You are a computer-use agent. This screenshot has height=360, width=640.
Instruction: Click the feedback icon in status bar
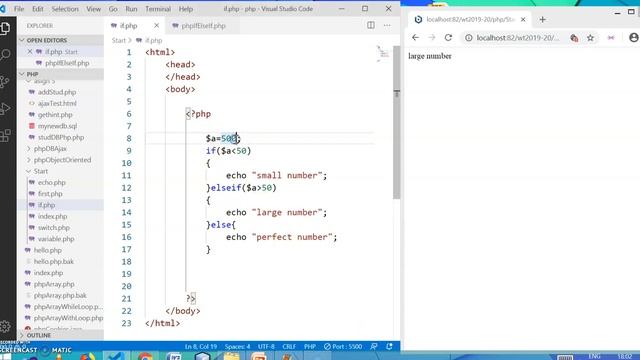[x=374, y=347]
